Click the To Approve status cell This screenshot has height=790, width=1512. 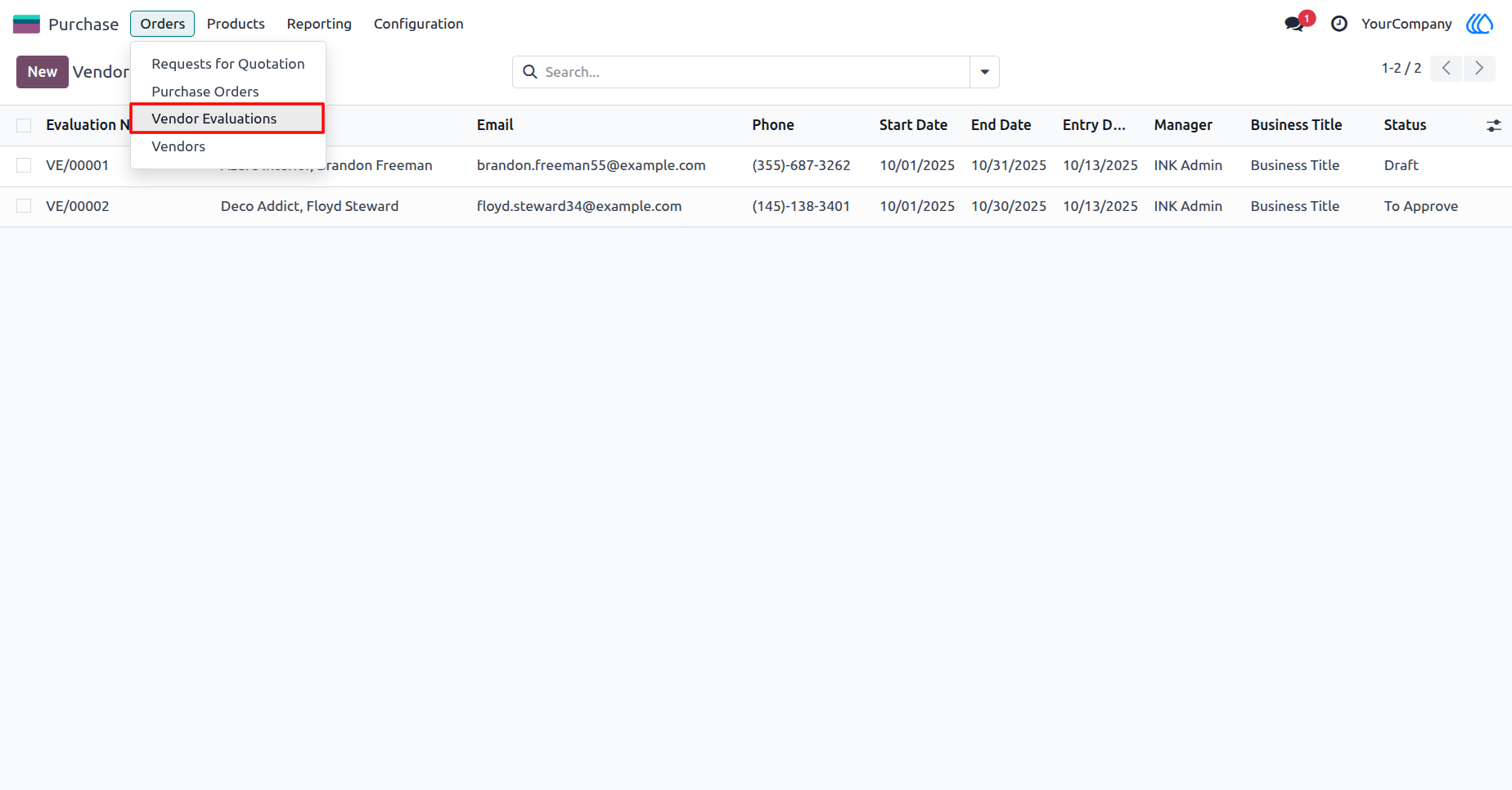[1421, 206]
